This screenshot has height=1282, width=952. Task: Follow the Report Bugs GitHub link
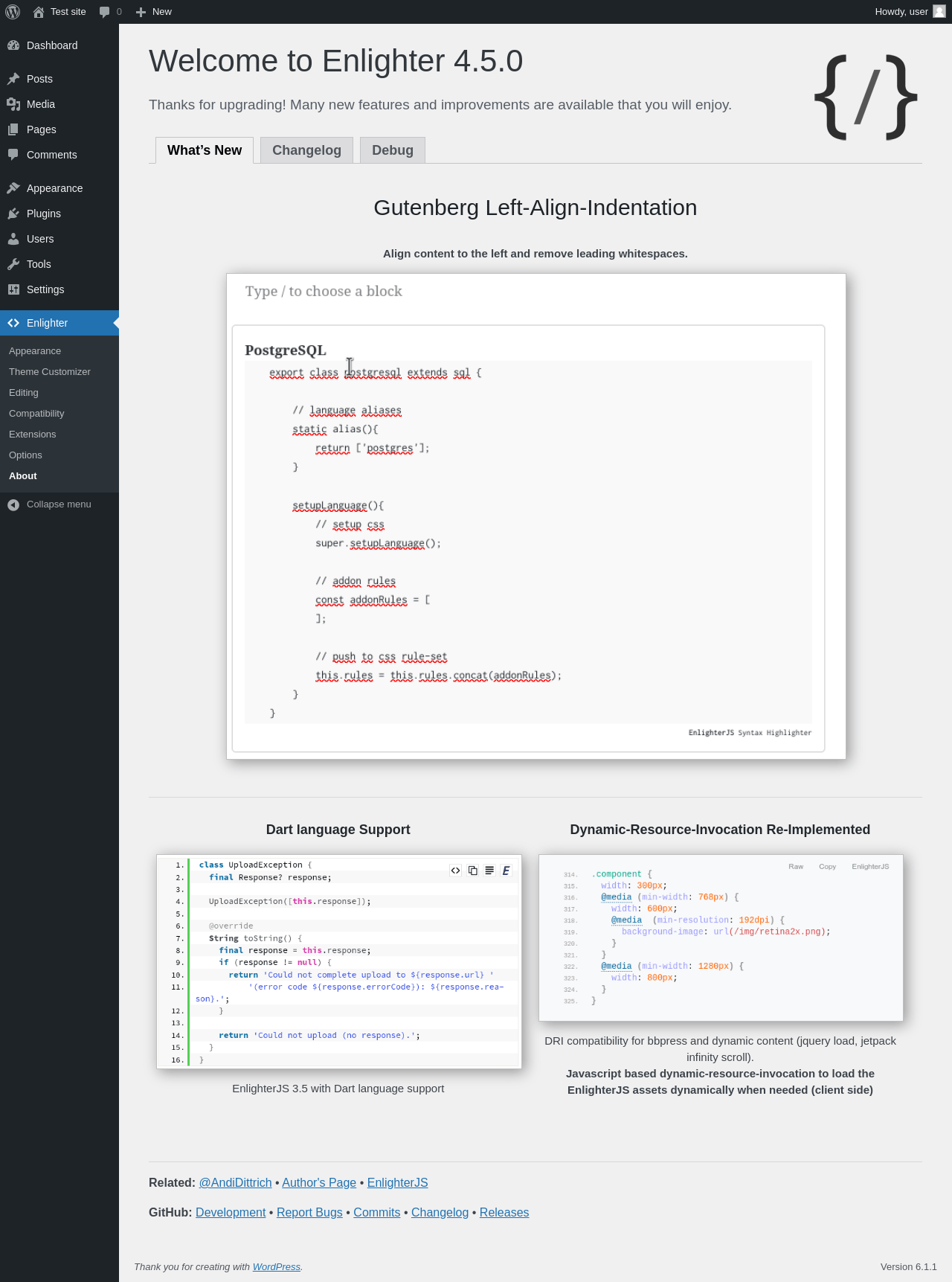[309, 1212]
